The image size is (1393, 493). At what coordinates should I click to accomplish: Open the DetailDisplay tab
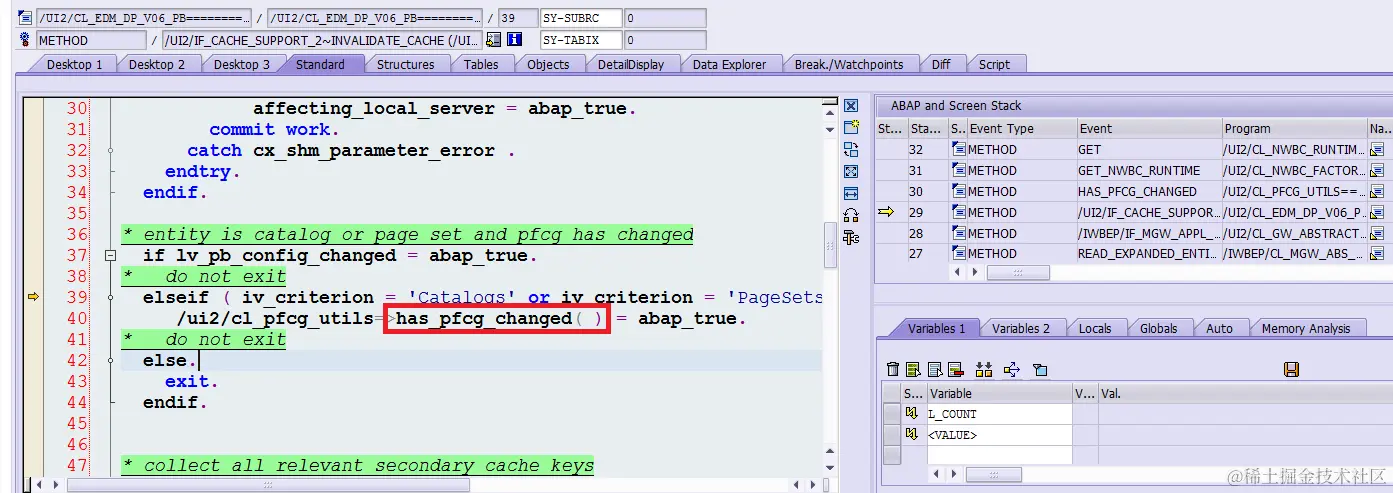631,64
